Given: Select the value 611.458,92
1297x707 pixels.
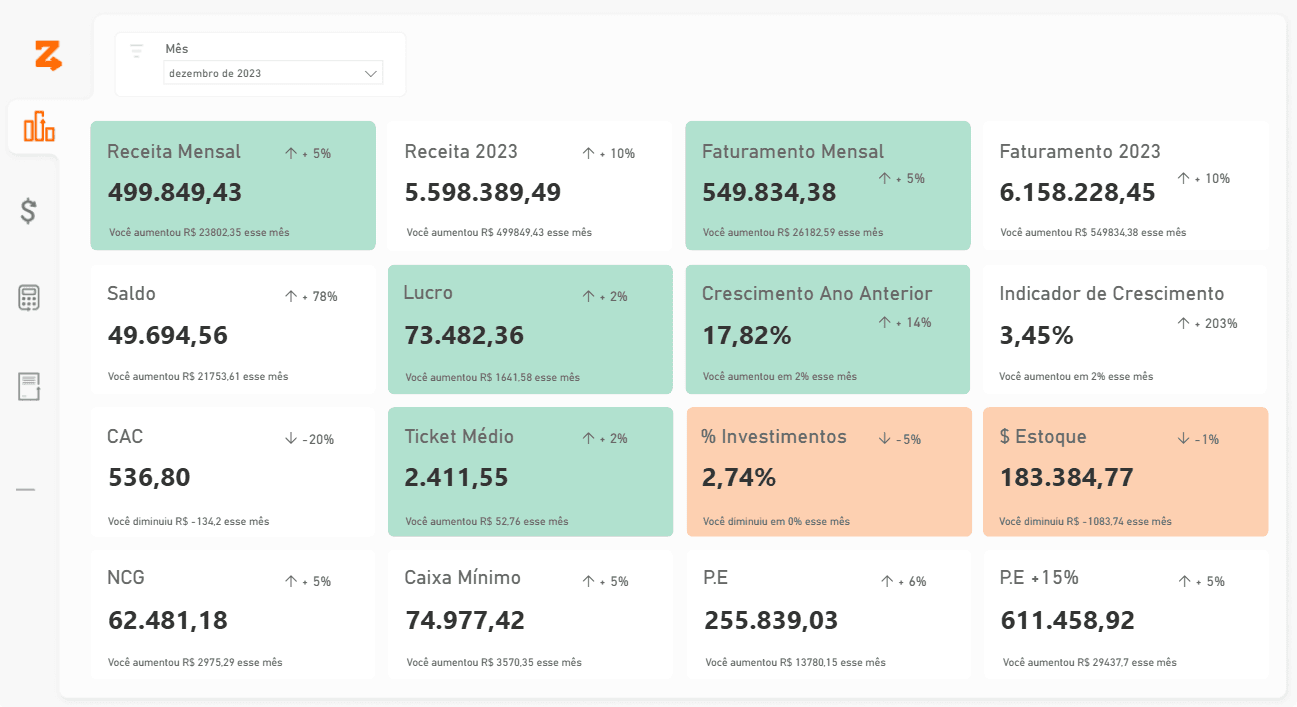Looking at the screenshot, I should pyautogui.click(x=1068, y=620).
